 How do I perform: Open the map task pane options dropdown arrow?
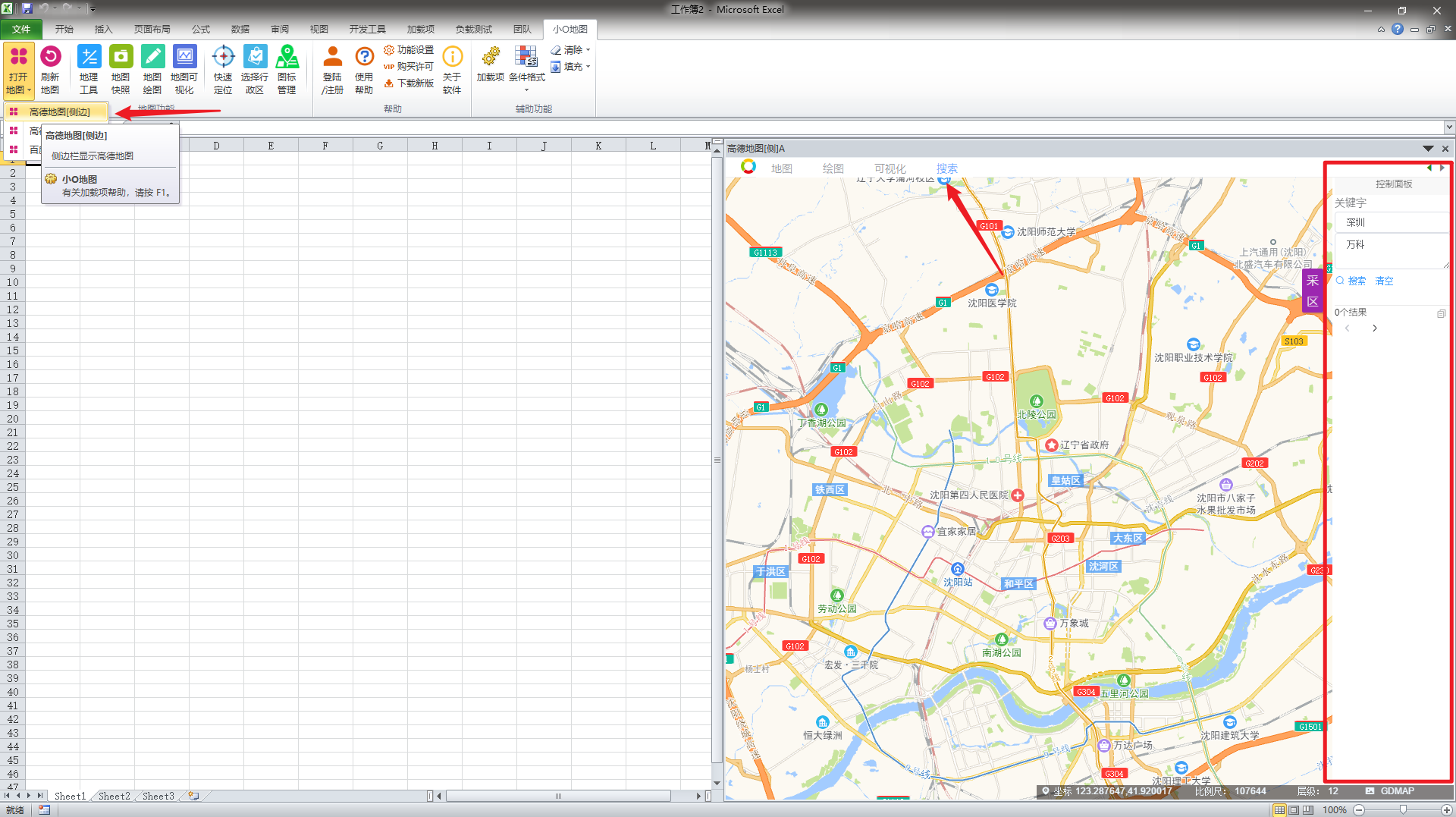click(x=1428, y=149)
